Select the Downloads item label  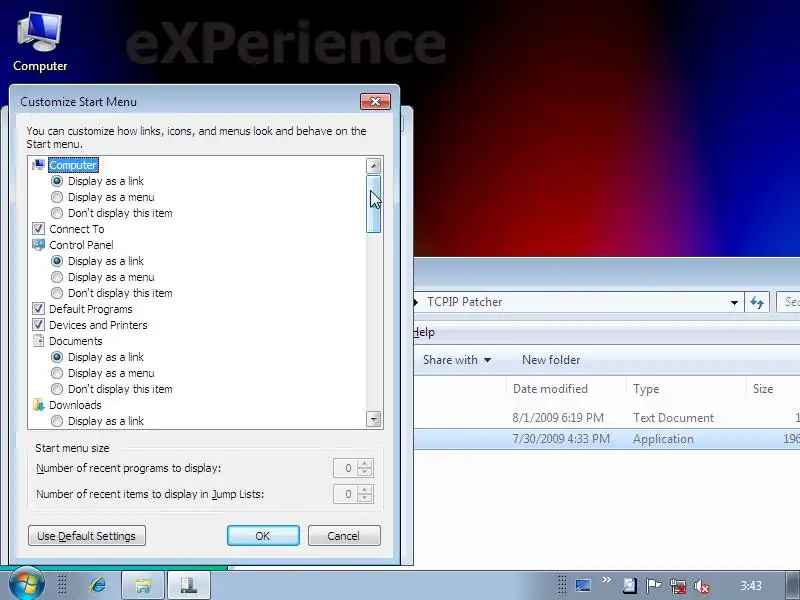(75, 405)
